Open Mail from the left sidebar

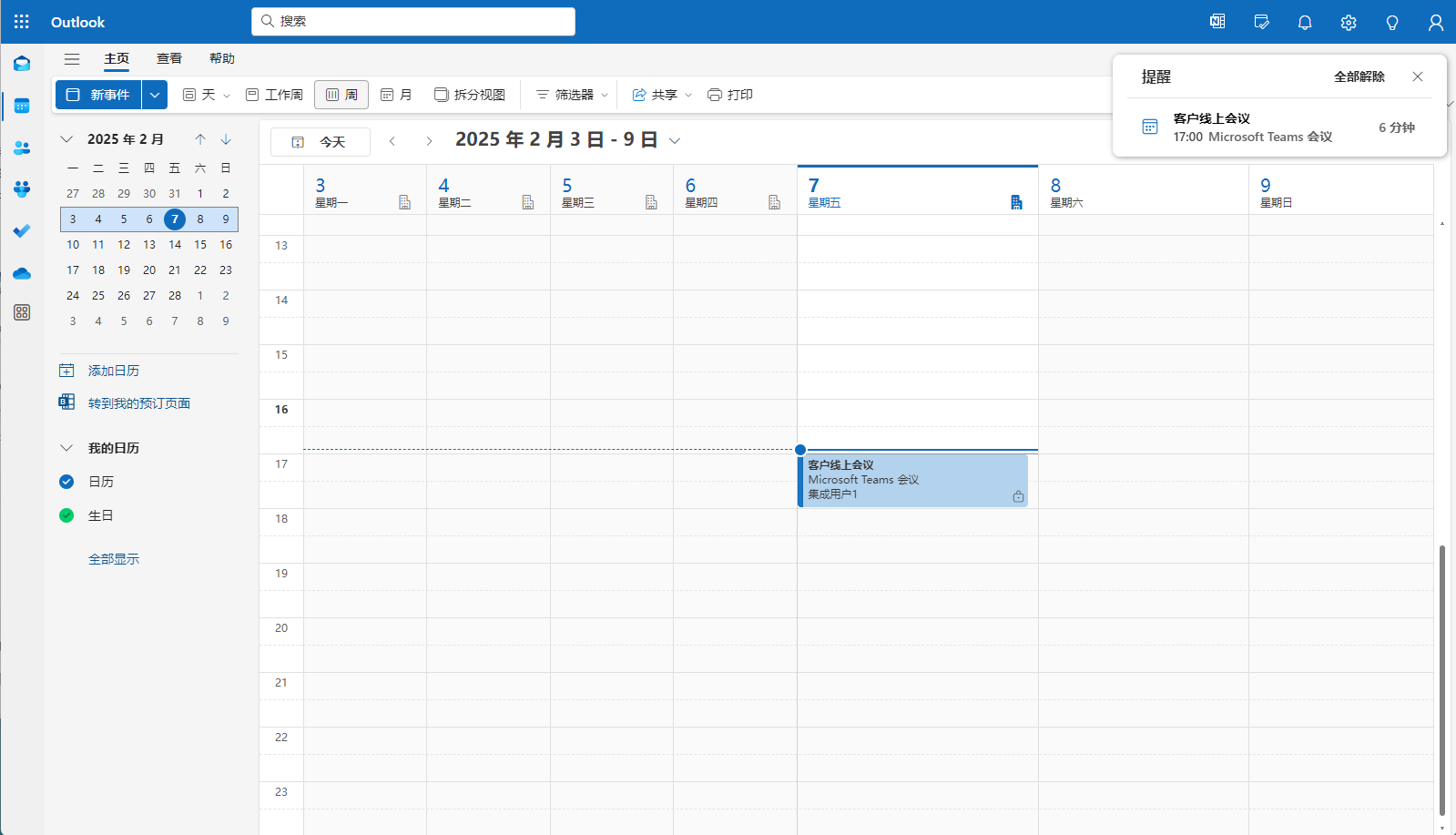[22, 64]
